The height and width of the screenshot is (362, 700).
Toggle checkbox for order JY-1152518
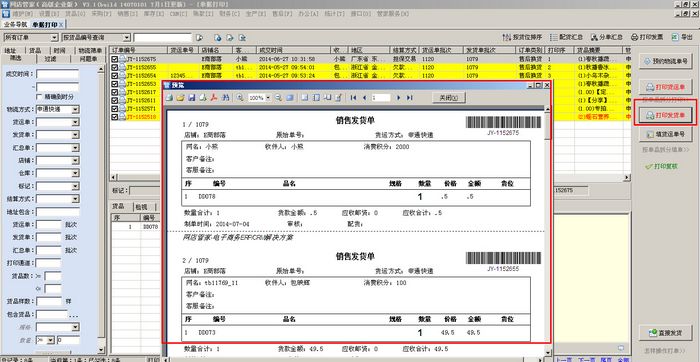pyautogui.click(x=115, y=117)
